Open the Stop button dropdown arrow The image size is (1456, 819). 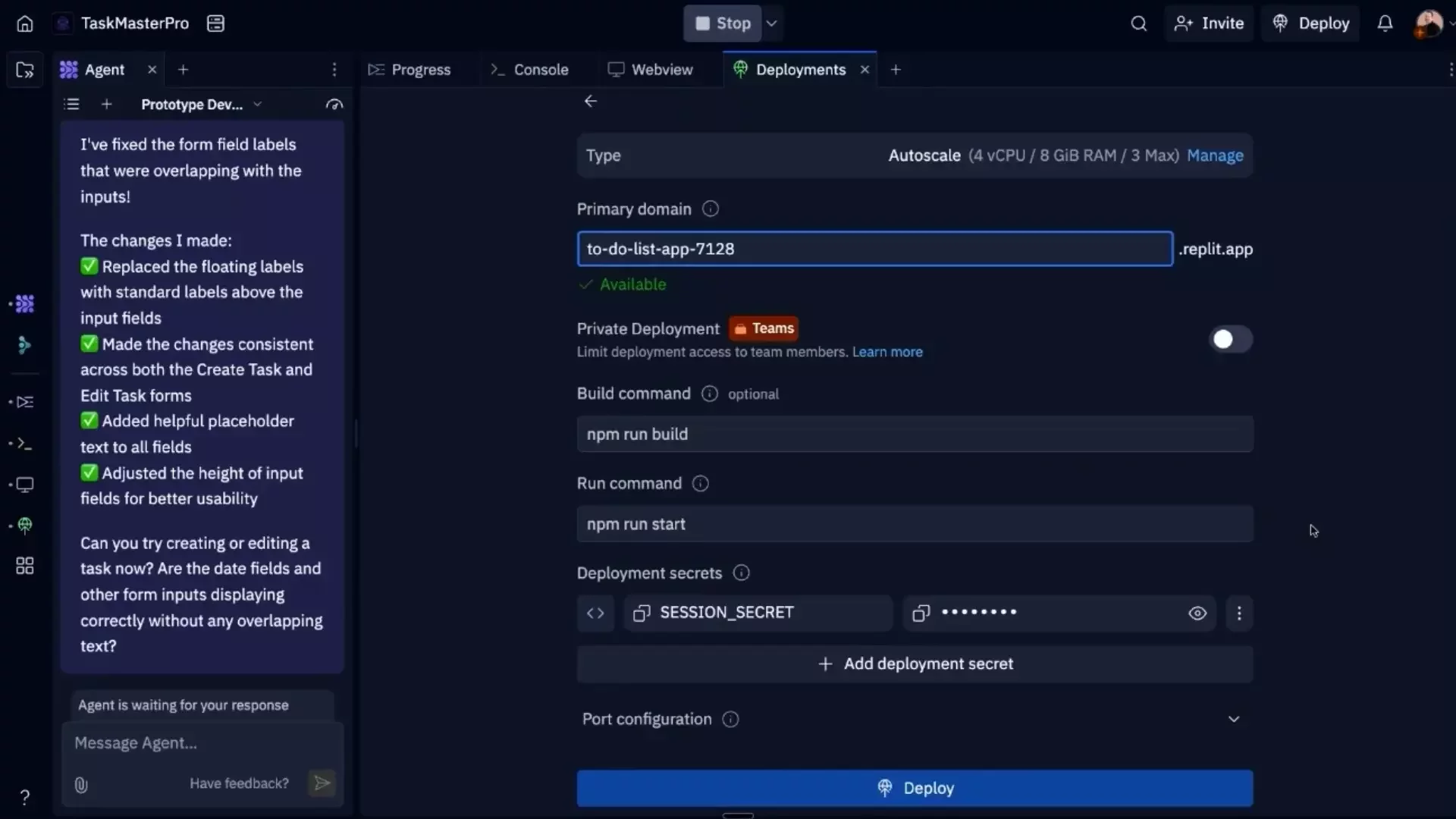772,24
